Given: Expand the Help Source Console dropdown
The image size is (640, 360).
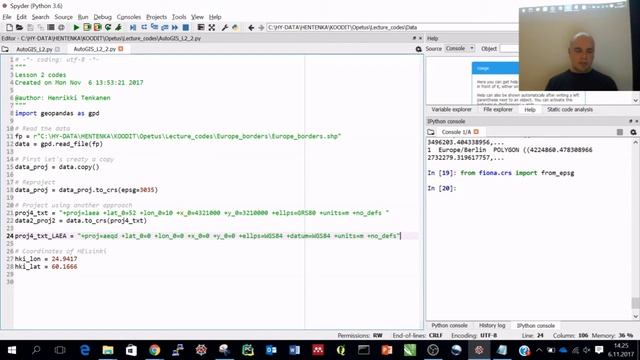Looking at the screenshot, I should [460, 49].
